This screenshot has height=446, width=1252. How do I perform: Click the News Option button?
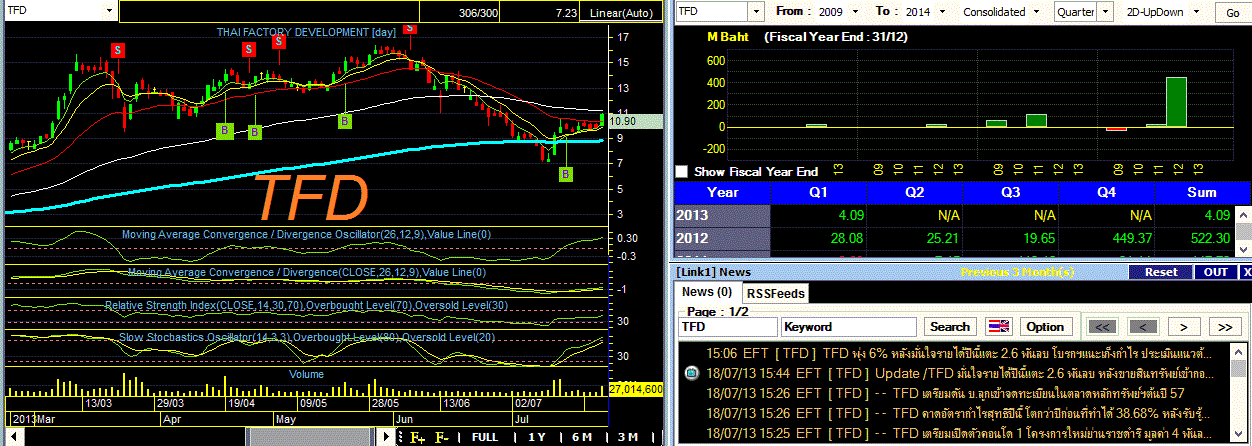pyautogui.click(x=1045, y=327)
